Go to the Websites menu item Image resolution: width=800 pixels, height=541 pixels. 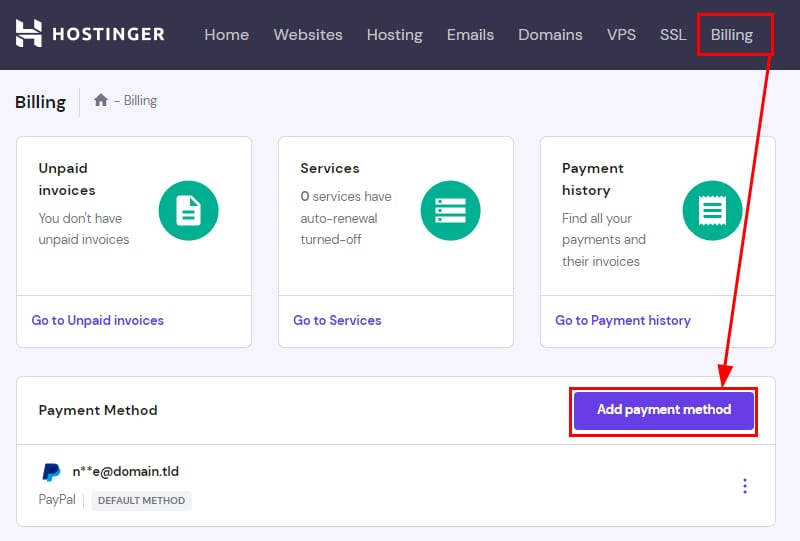[308, 34]
